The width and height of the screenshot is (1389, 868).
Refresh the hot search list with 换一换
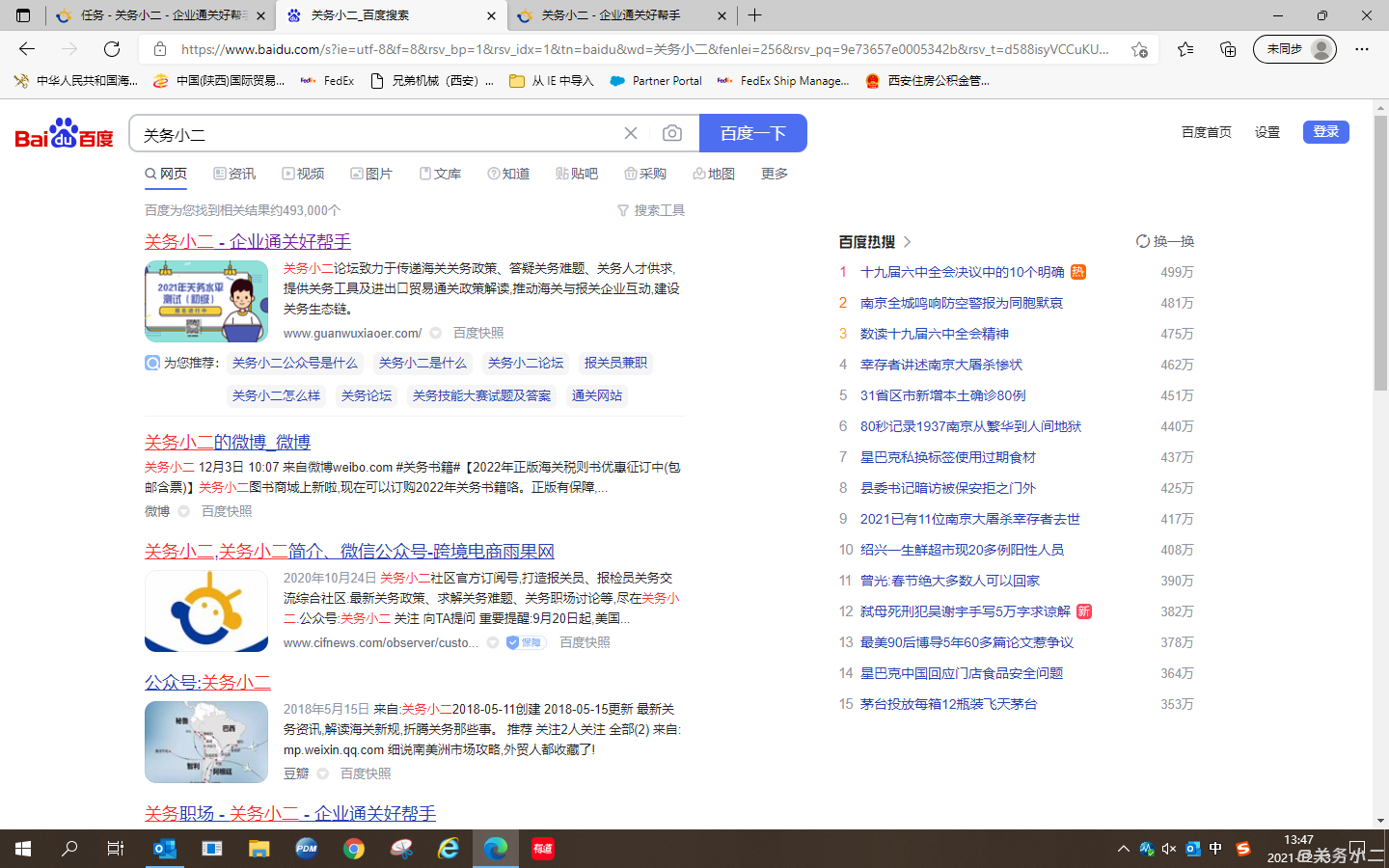tap(1165, 241)
